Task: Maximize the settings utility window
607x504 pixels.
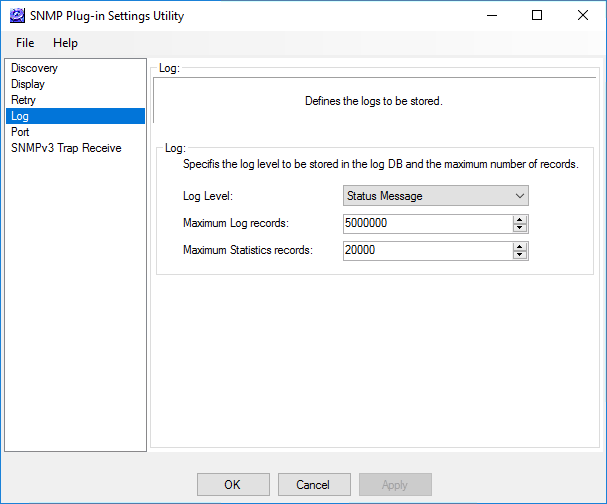Action: pos(537,16)
